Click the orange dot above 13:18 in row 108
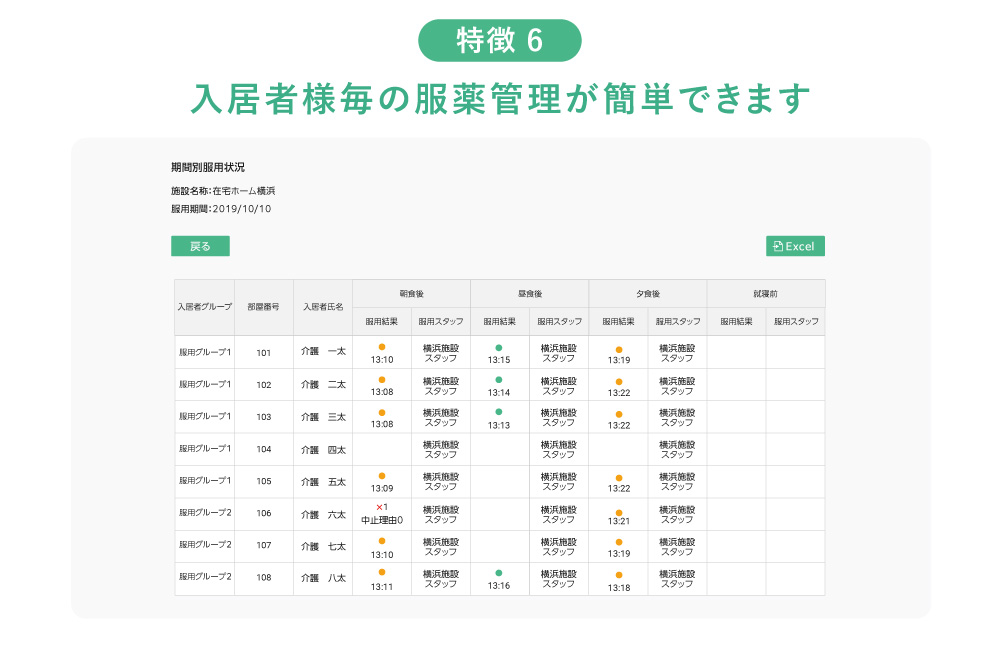Viewport: 1000px width, 646px height. coord(619,575)
